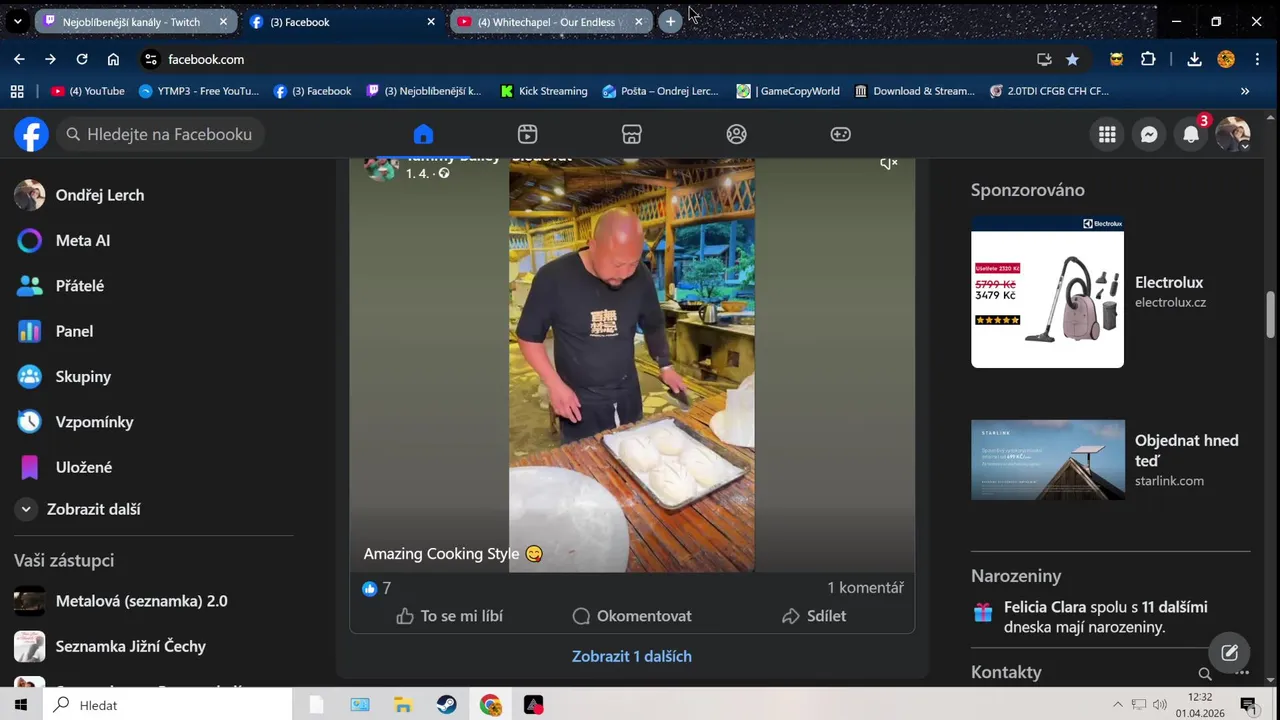Show more bookmarks chevron

[1245, 91]
